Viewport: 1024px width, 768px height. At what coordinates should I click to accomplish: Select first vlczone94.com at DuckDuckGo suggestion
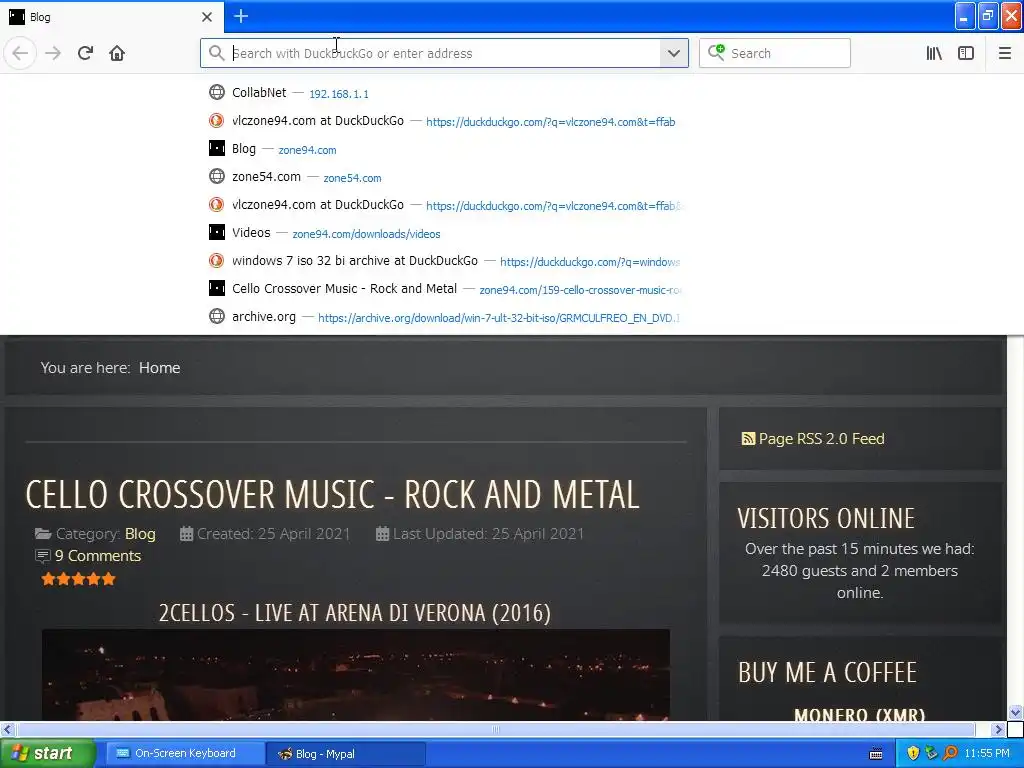444,121
